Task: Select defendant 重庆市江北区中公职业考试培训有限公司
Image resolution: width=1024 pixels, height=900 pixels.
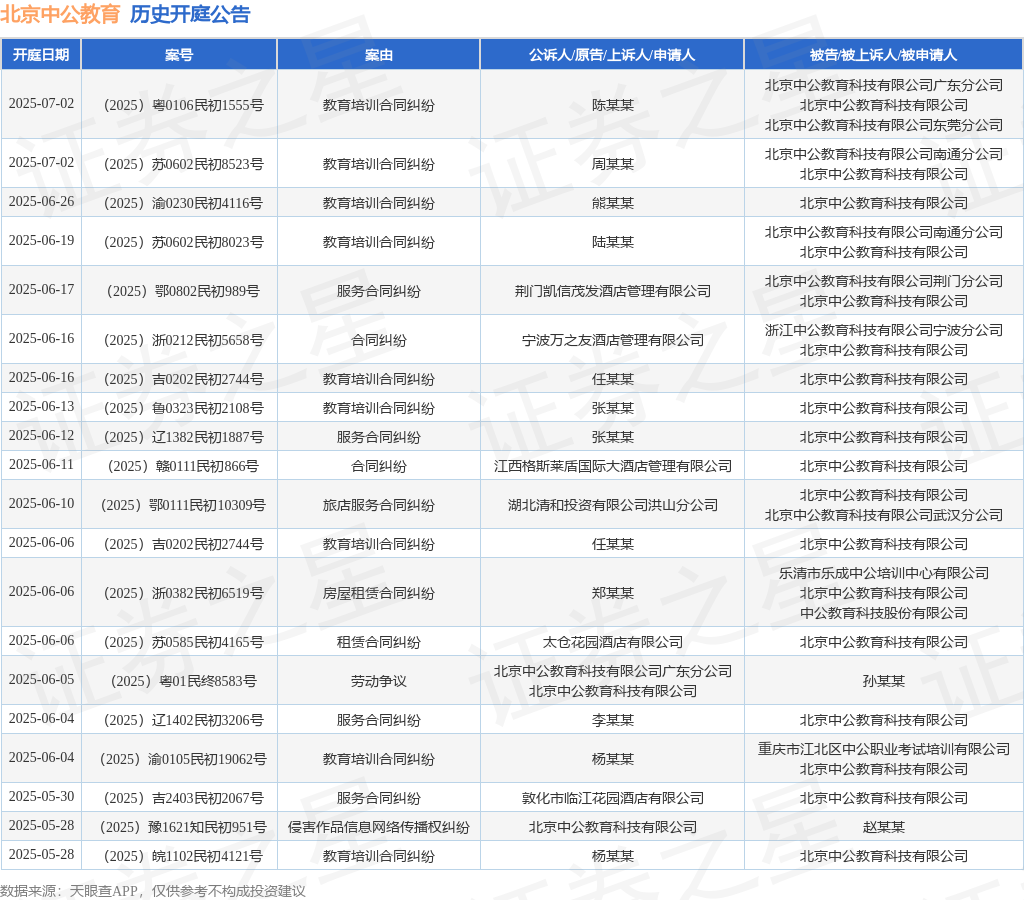Action: tap(884, 749)
